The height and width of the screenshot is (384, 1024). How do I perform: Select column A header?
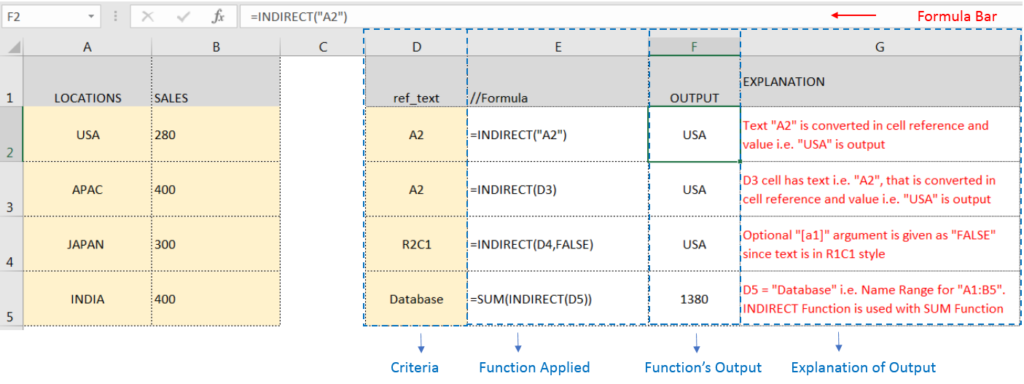(x=88, y=46)
